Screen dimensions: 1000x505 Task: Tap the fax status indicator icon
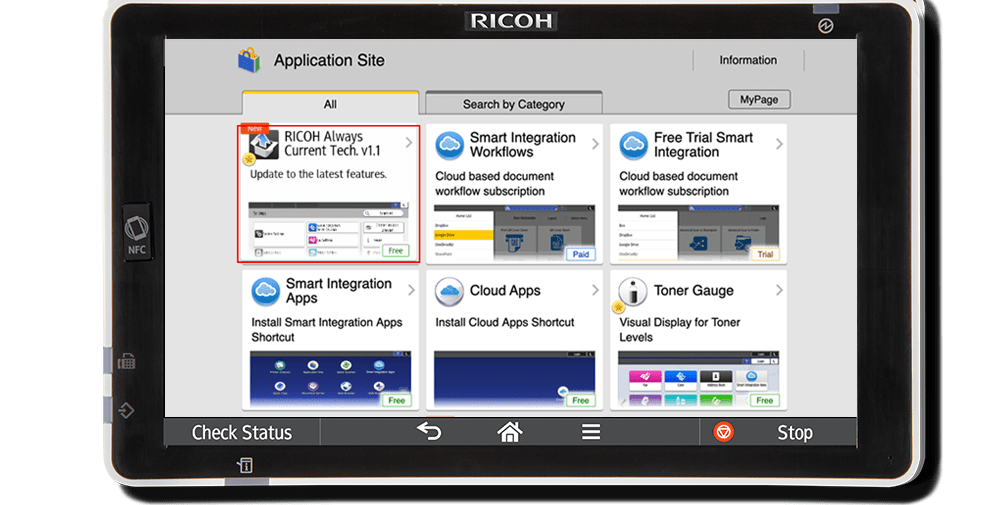tap(126, 362)
